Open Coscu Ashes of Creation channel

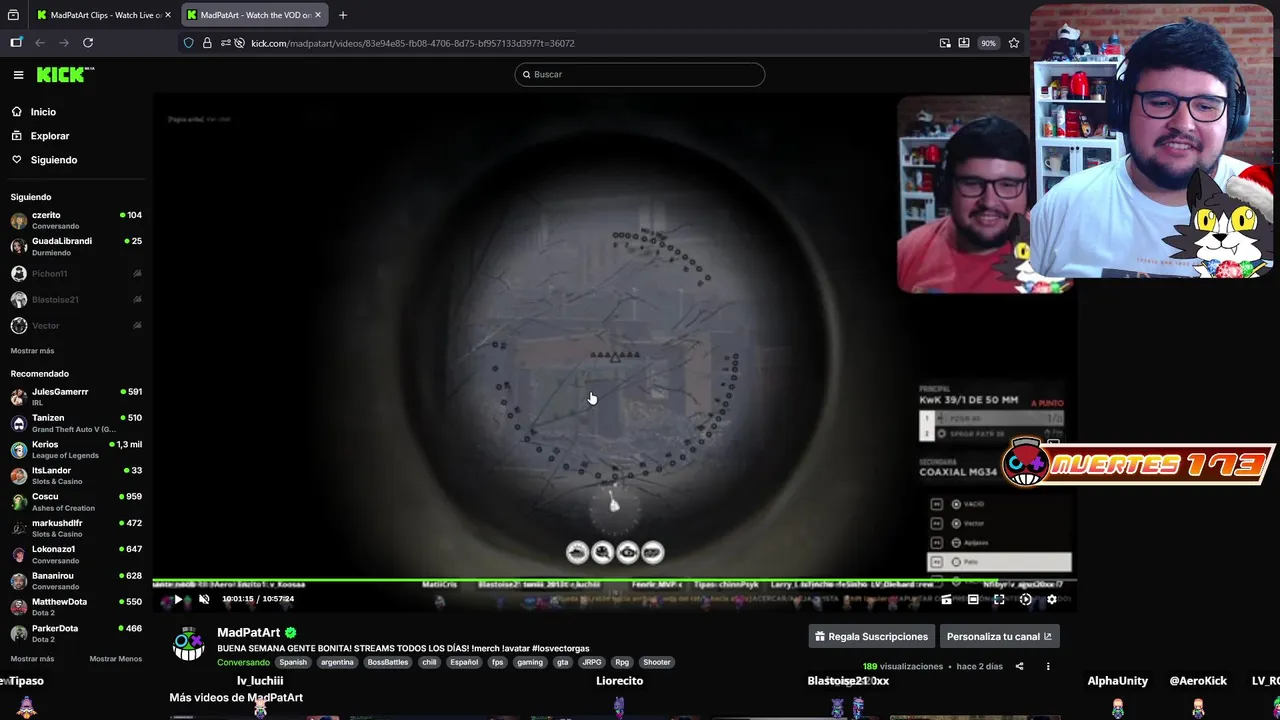click(x=76, y=502)
